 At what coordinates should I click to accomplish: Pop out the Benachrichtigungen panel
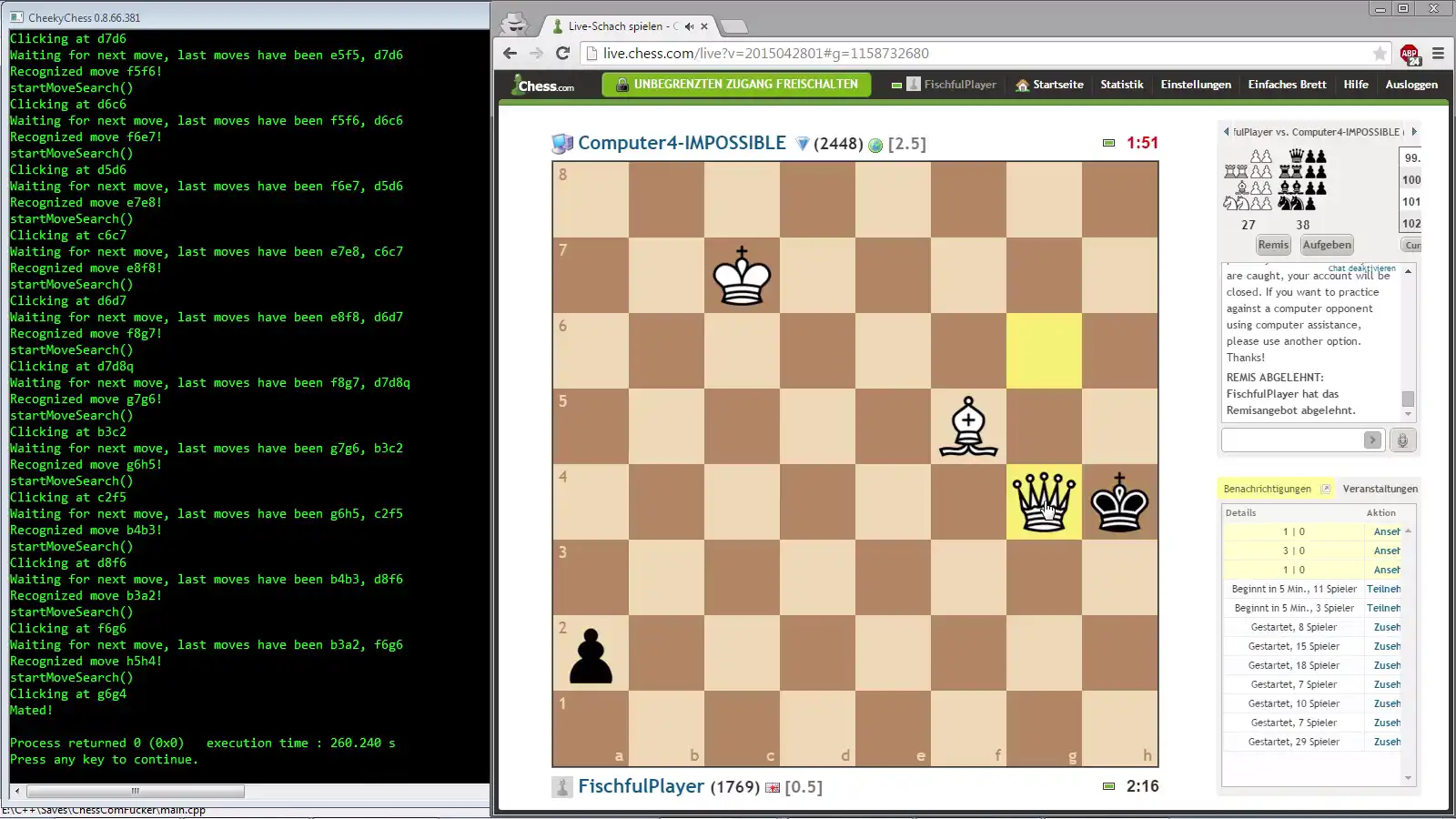pyautogui.click(x=1325, y=489)
